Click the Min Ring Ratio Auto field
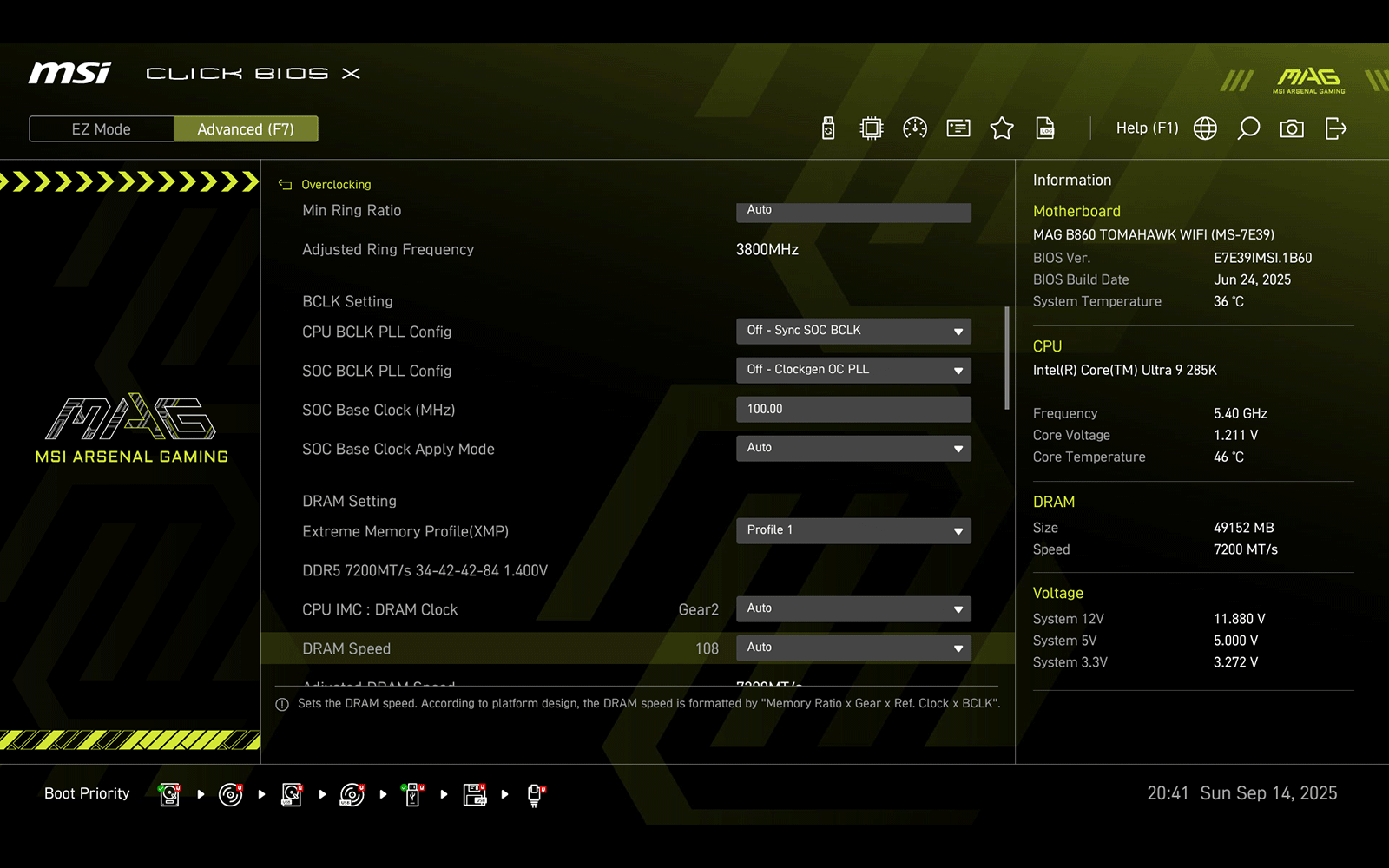This screenshot has height=868, width=1389. click(853, 212)
